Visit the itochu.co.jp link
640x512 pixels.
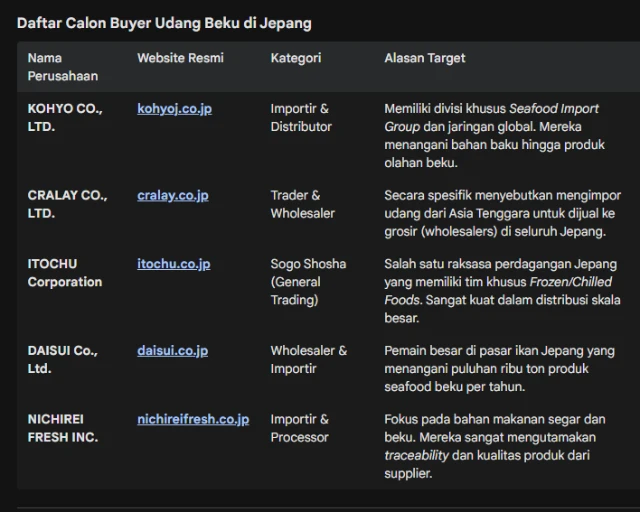click(x=173, y=264)
